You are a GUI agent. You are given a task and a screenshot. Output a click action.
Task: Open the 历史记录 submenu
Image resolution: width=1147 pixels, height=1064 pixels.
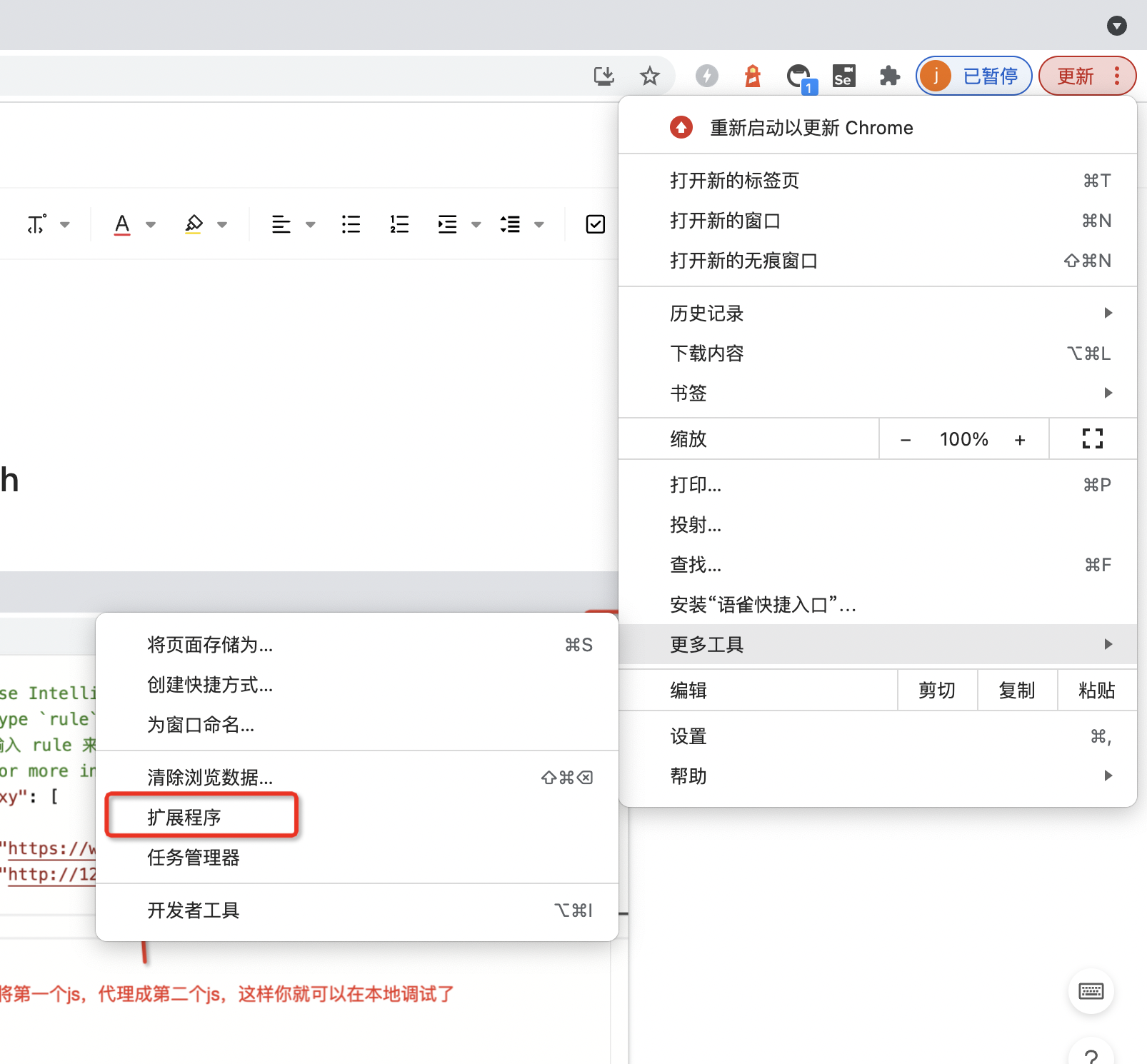coord(877,313)
